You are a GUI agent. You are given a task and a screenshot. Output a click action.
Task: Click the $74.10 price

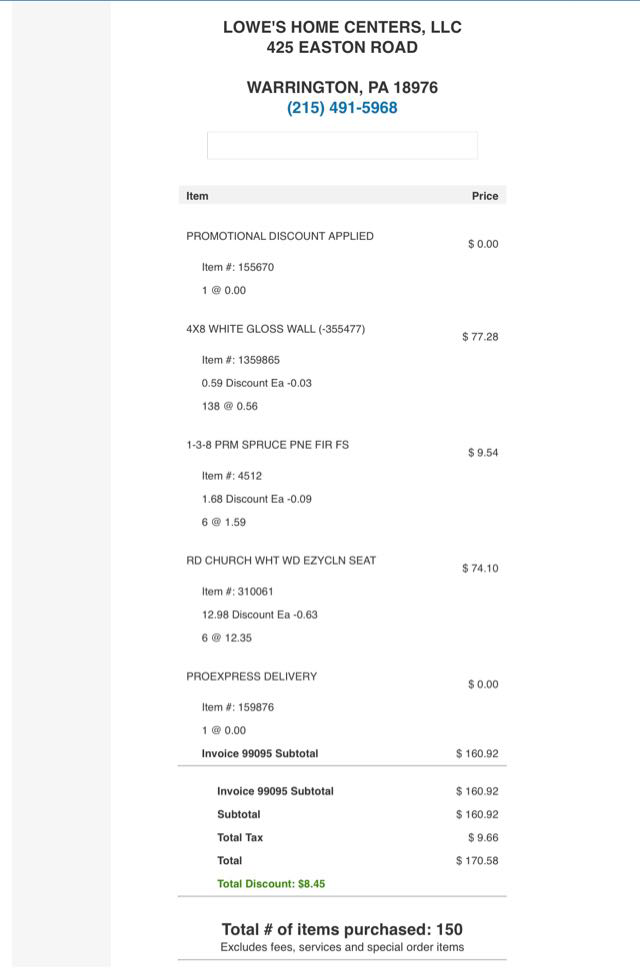(x=480, y=568)
